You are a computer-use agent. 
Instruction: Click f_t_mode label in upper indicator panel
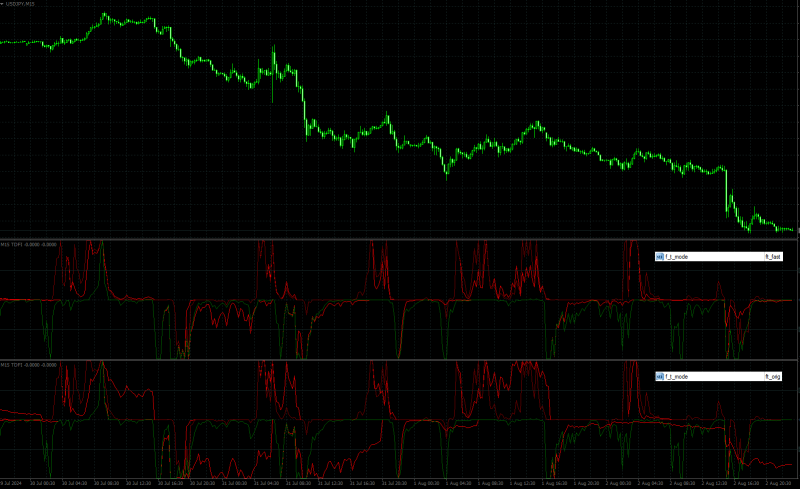(677, 257)
